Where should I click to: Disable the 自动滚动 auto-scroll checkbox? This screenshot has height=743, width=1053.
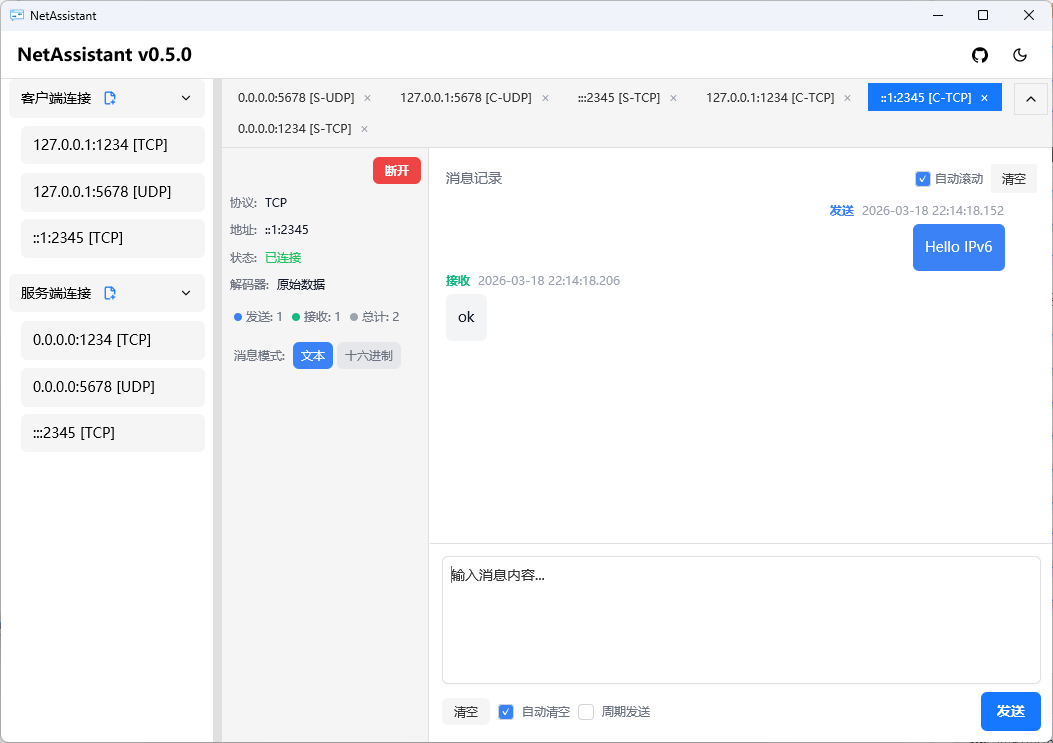922,178
